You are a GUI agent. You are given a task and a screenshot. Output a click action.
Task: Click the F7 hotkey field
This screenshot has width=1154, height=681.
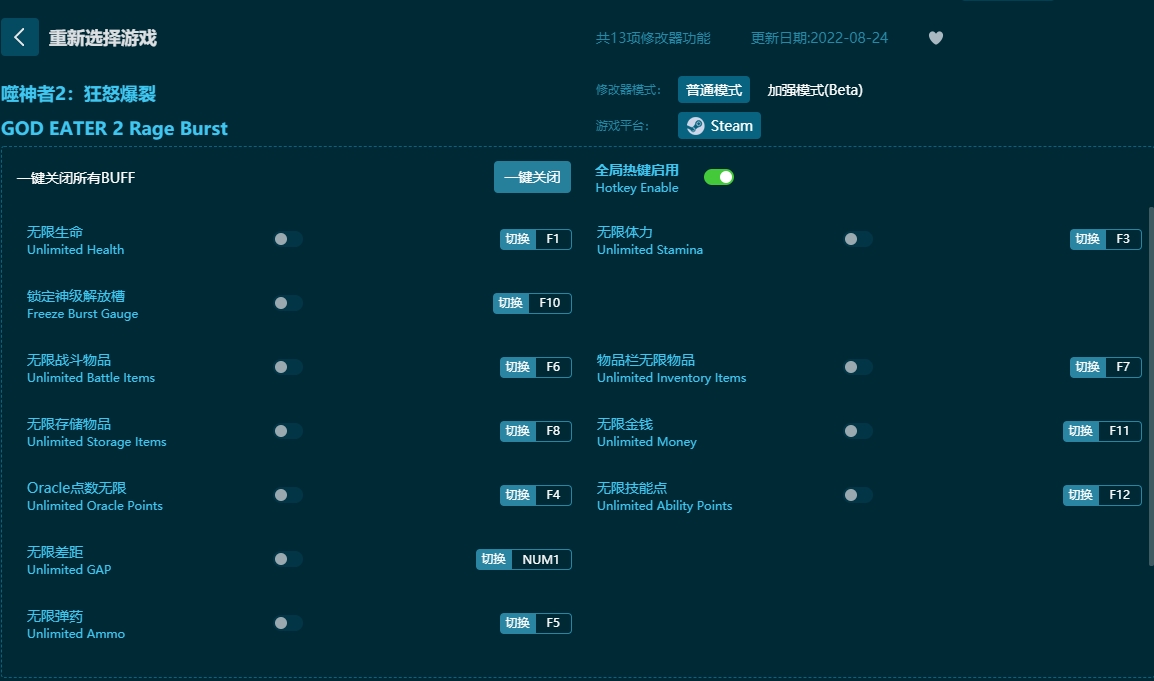coord(1123,367)
